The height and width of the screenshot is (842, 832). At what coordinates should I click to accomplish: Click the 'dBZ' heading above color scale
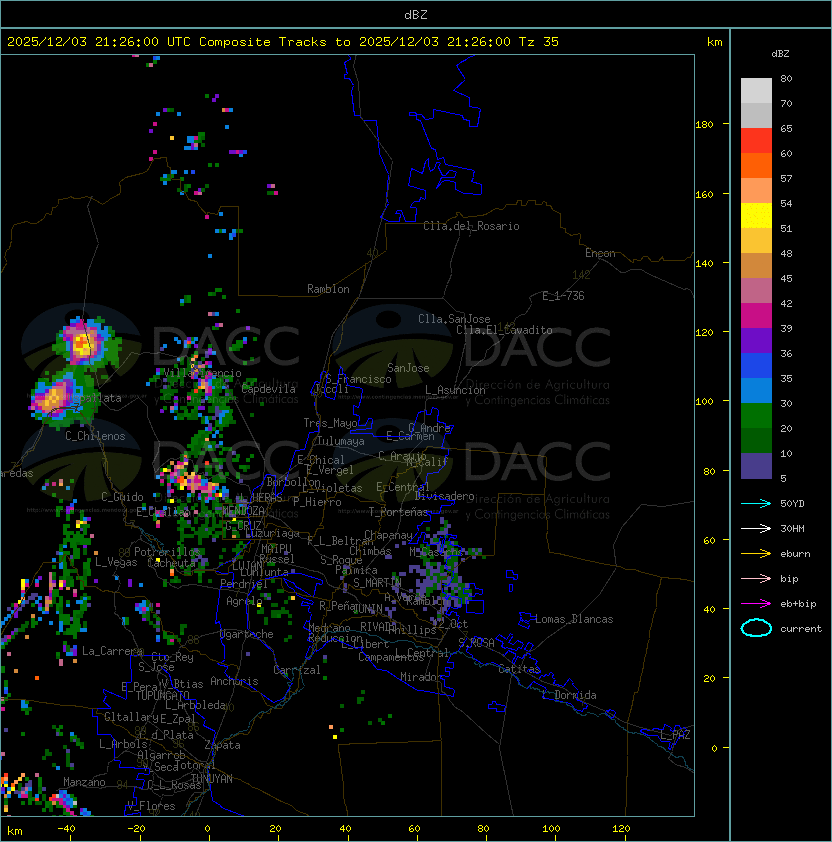click(780, 54)
